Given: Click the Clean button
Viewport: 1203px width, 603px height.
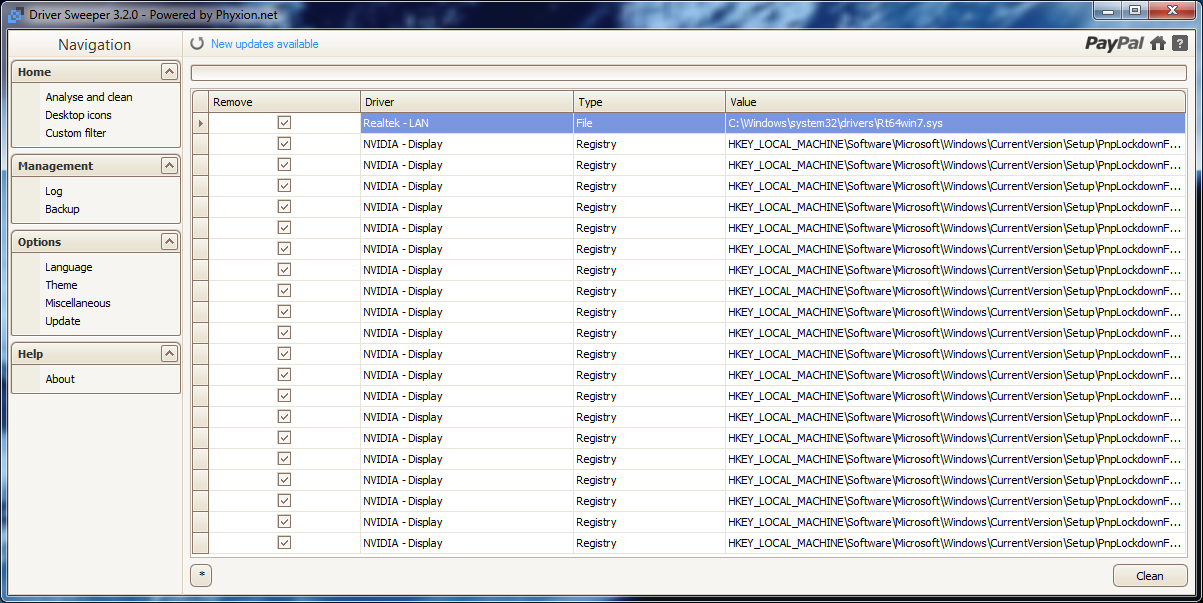Looking at the screenshot, I should [1150, 575].
